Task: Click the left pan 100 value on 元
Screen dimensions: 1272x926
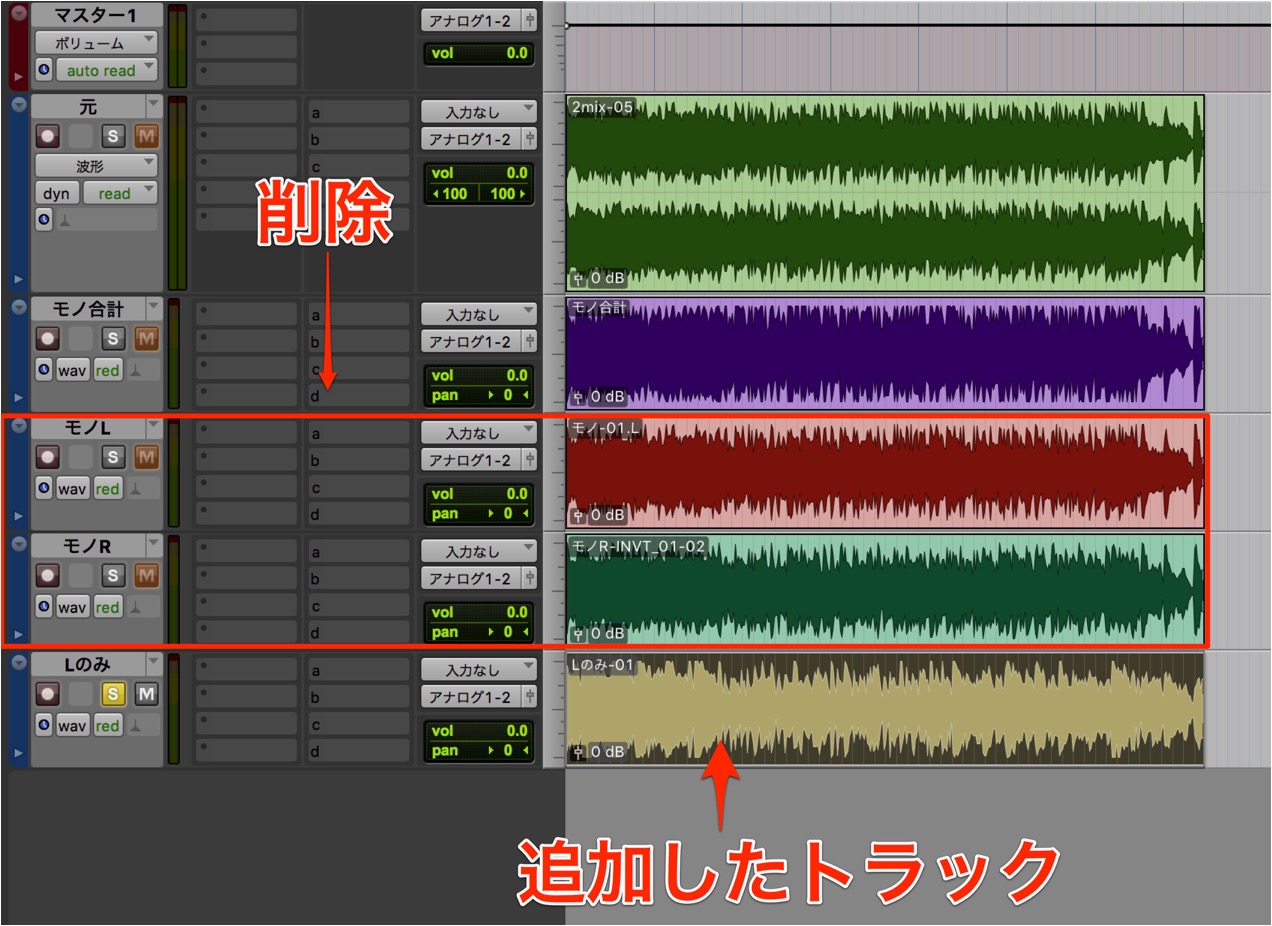Action: (452, 193)
